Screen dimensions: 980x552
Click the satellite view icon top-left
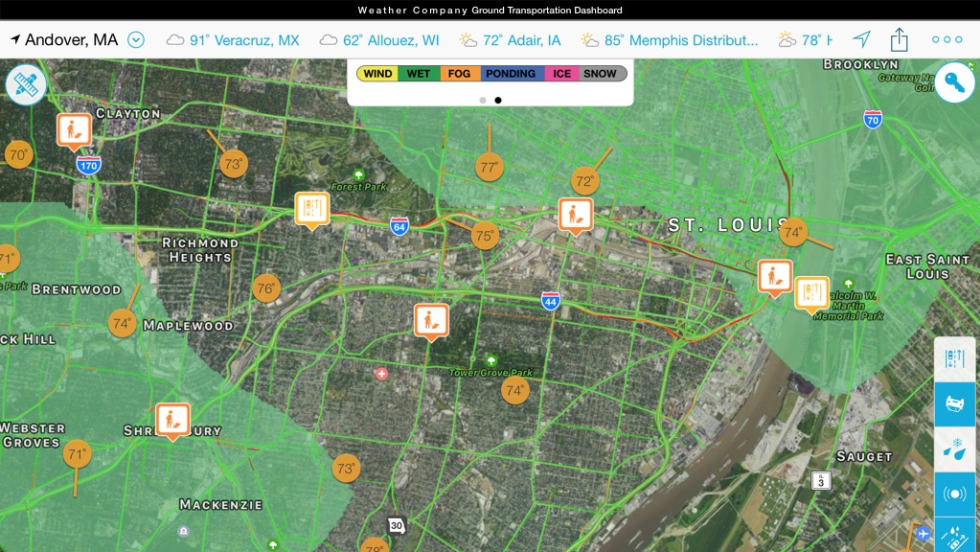26,83
